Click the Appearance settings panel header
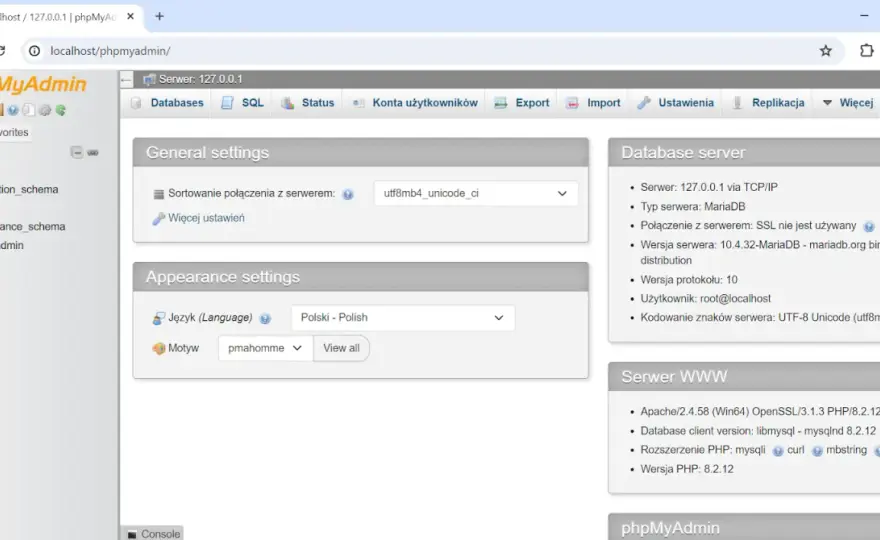The width and height of the screenshot is (880, 540). 361,277
